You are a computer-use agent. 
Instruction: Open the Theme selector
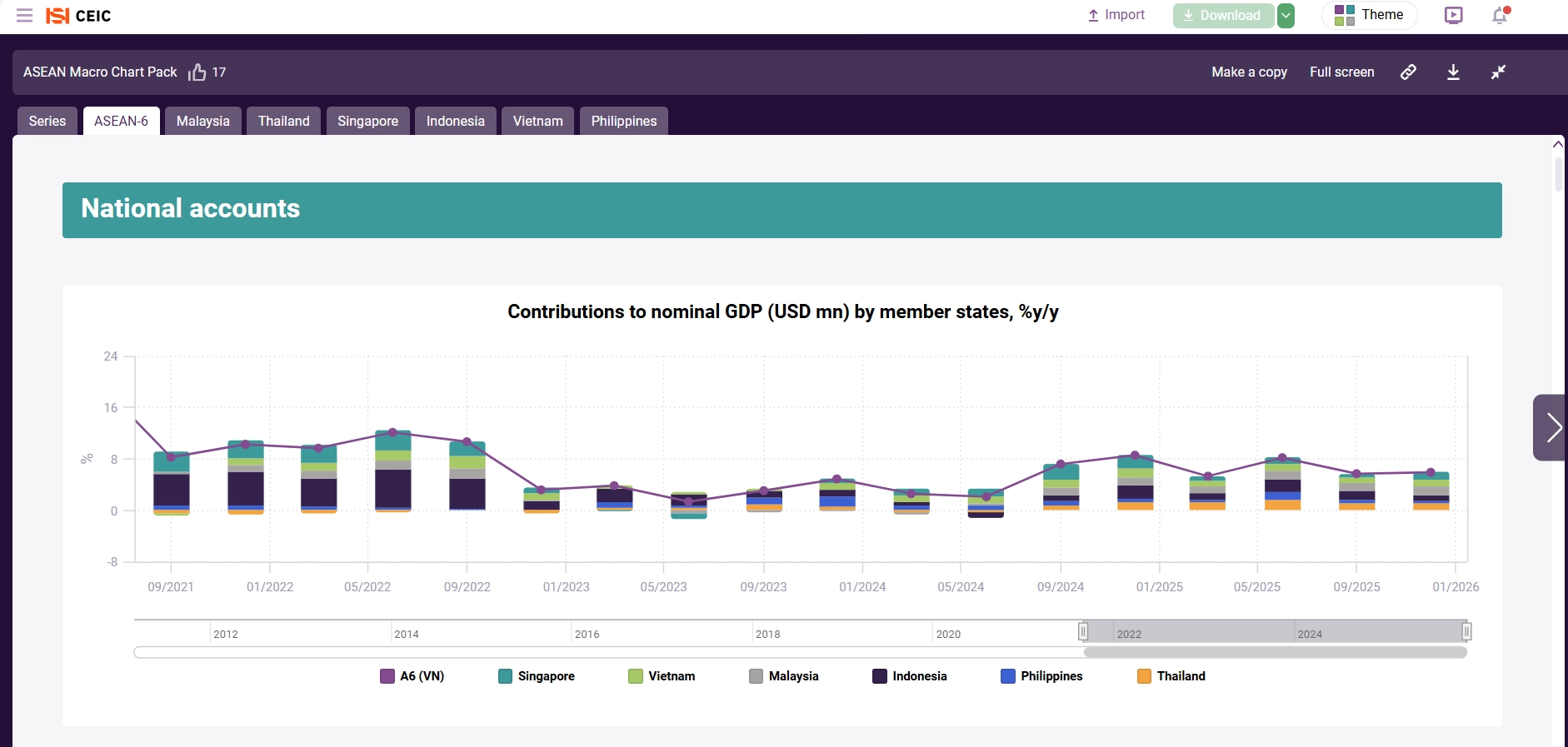click(x=1369, y=16)
